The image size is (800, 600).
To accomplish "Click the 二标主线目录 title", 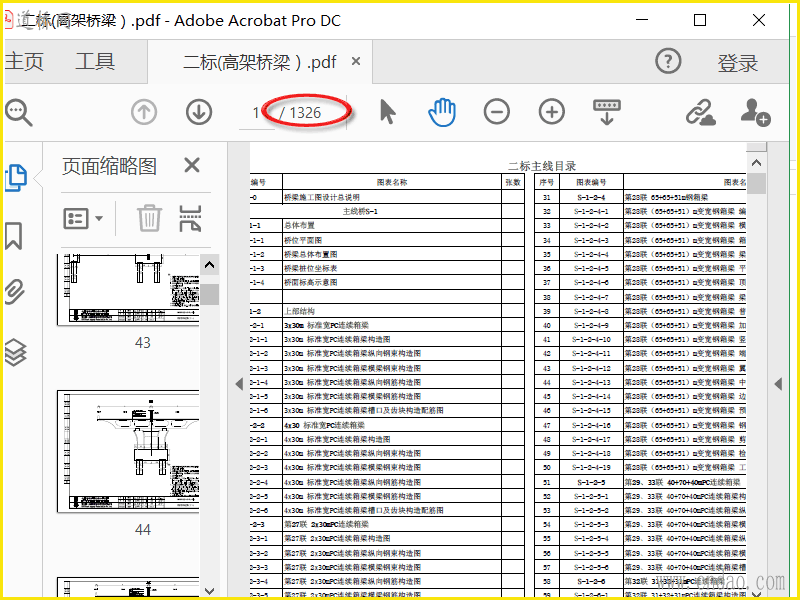I will [542, 166].
